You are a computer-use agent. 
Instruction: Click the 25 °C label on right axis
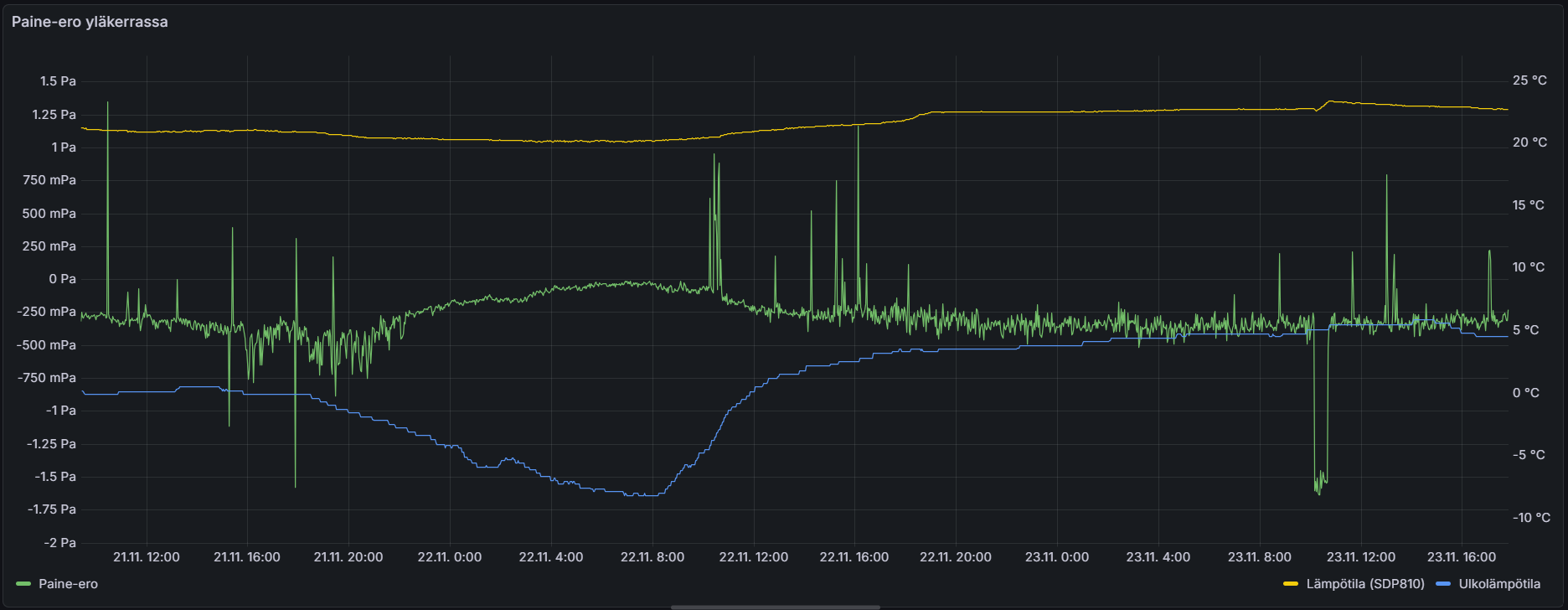coord(1529,80)
